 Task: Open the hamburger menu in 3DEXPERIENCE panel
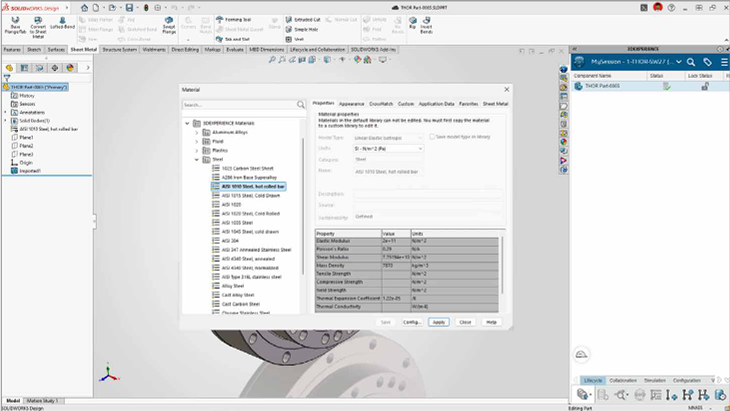click(724, 62)
